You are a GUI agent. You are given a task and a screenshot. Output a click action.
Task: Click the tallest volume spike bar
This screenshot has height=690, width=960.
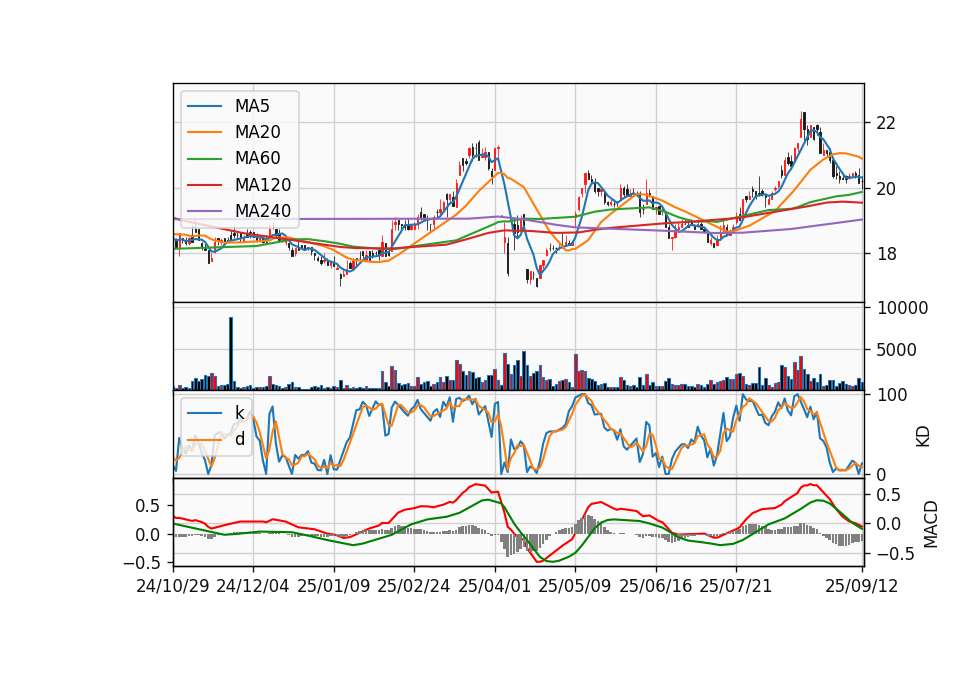point(231,353)
